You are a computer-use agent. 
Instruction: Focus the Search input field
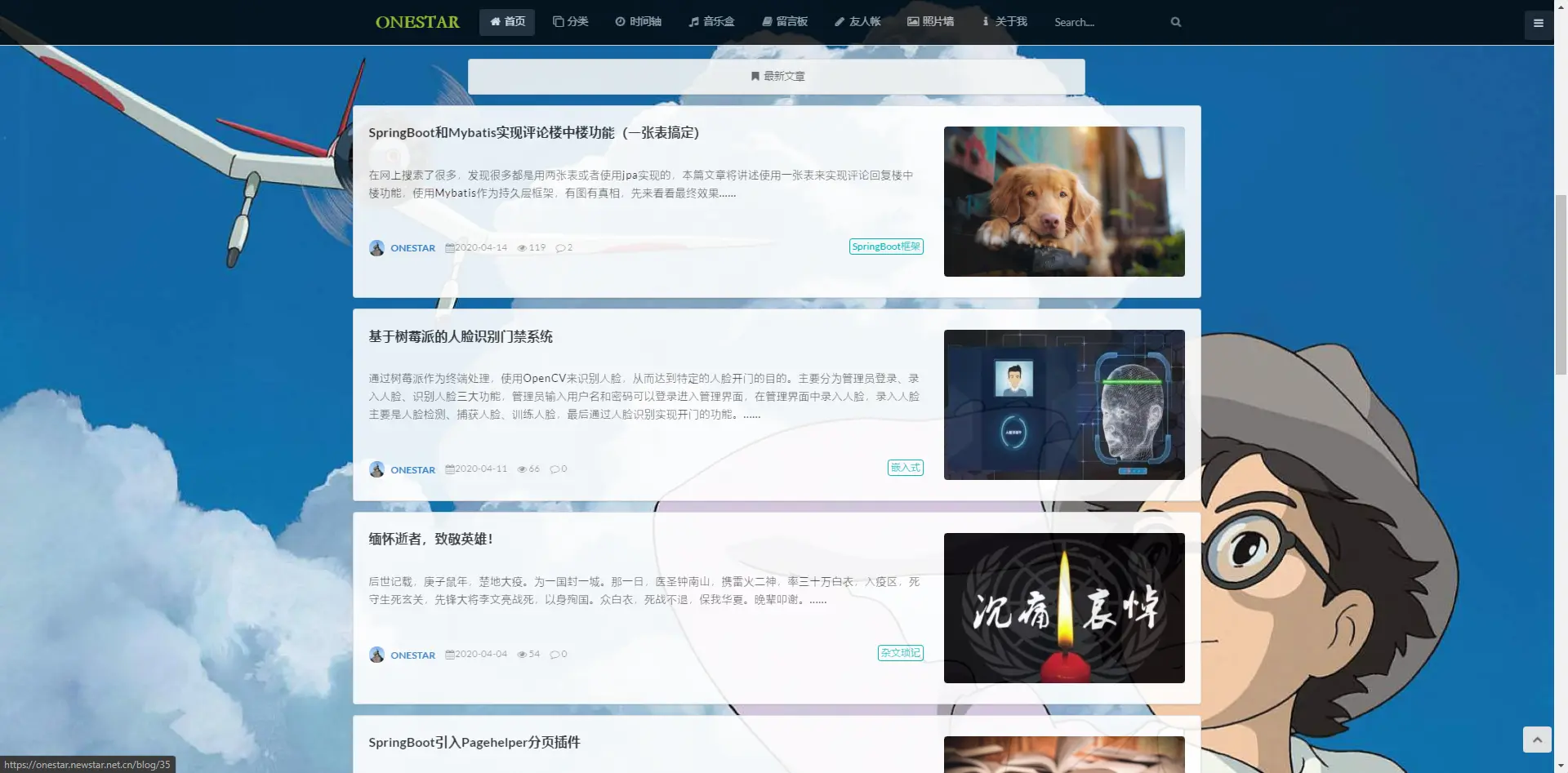[1108, 22]
